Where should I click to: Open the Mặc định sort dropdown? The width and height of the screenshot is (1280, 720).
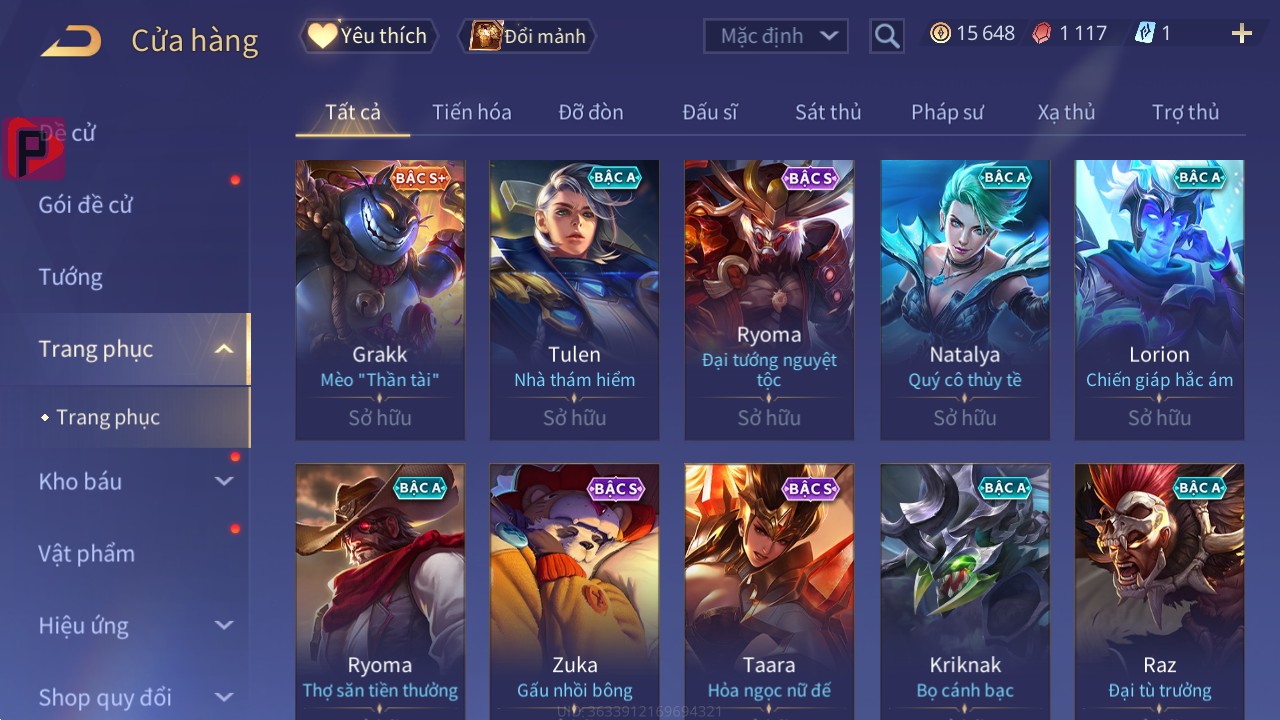tap(776, 36)
